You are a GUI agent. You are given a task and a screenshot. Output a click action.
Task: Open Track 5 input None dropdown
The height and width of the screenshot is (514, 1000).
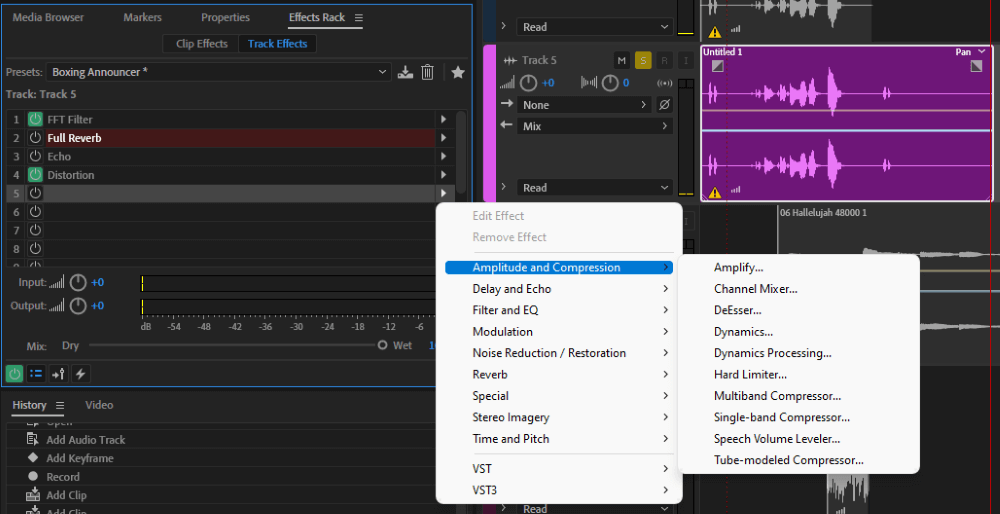(x=584, y=105)
